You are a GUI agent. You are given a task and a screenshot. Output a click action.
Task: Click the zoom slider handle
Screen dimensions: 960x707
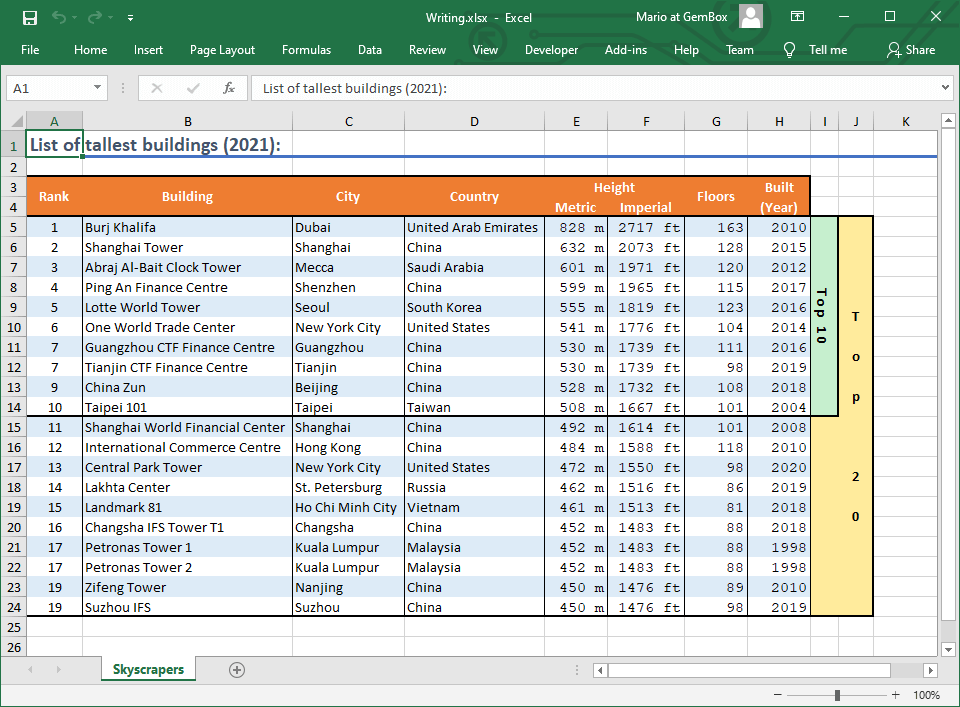(x=837, y=695)
